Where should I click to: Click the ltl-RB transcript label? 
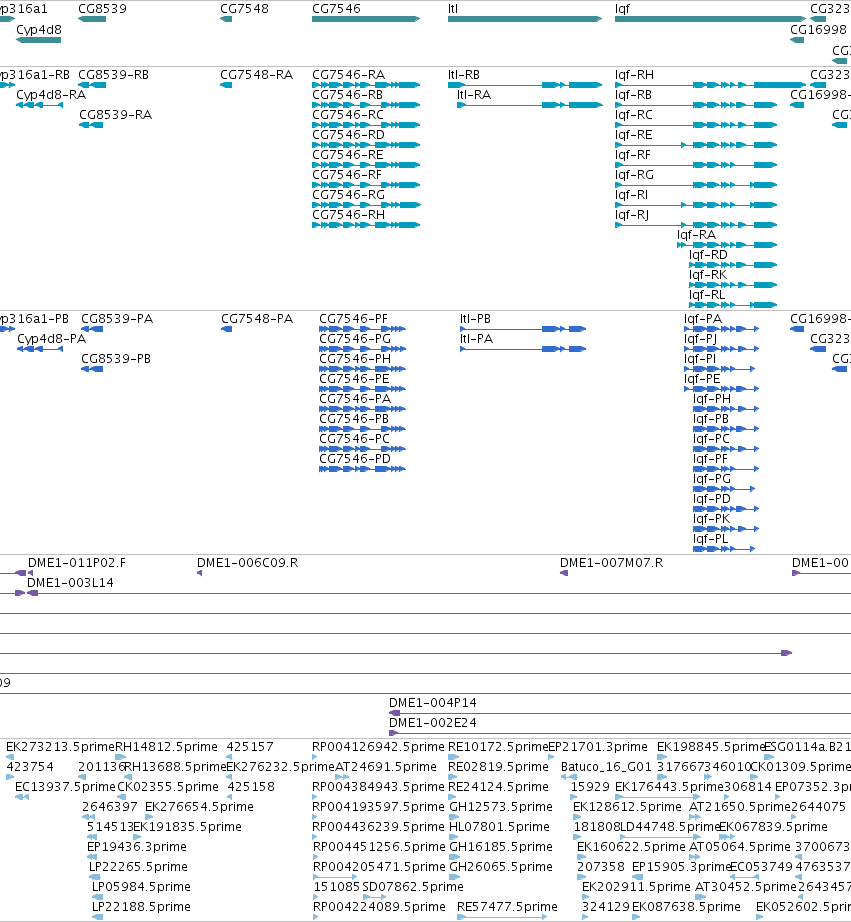click(x=463, y=75)
